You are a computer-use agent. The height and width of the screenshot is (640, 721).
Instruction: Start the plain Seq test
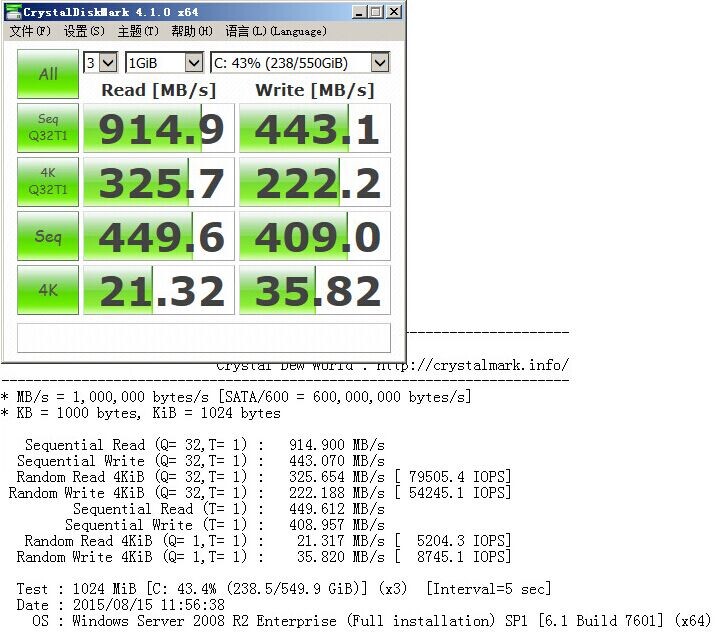coord(48,236)
